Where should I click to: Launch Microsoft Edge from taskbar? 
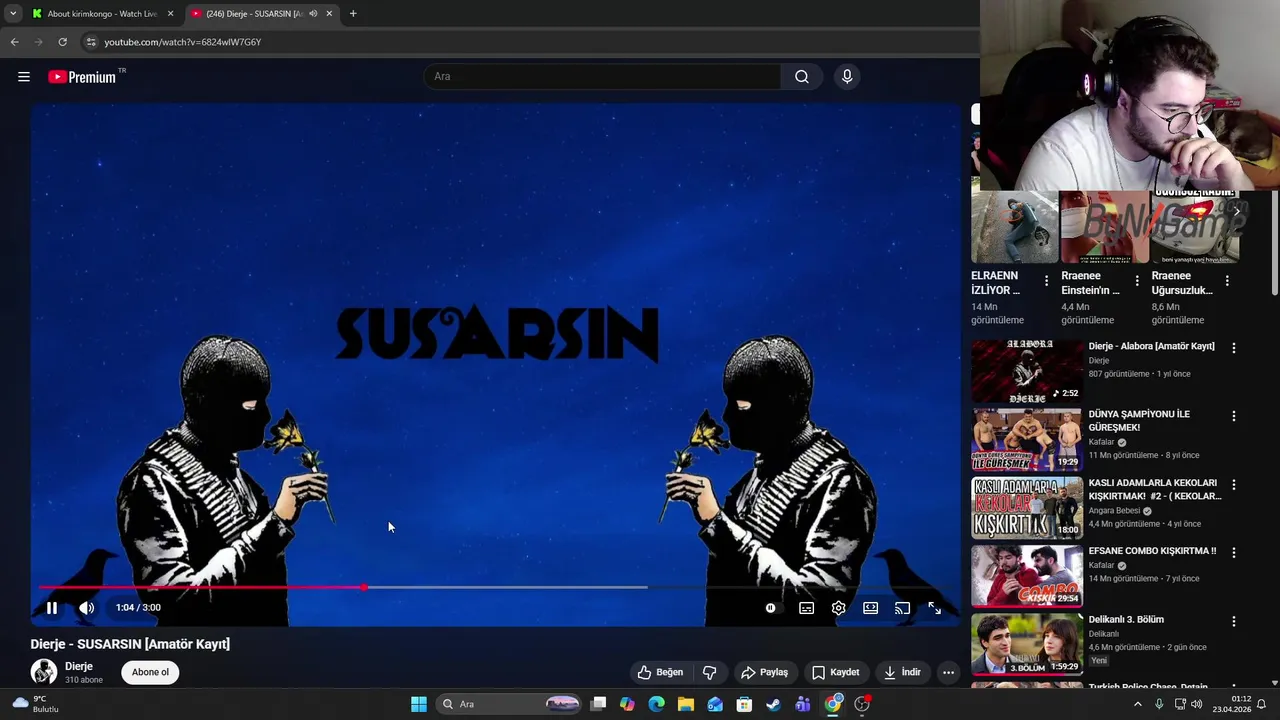point(656,704)
